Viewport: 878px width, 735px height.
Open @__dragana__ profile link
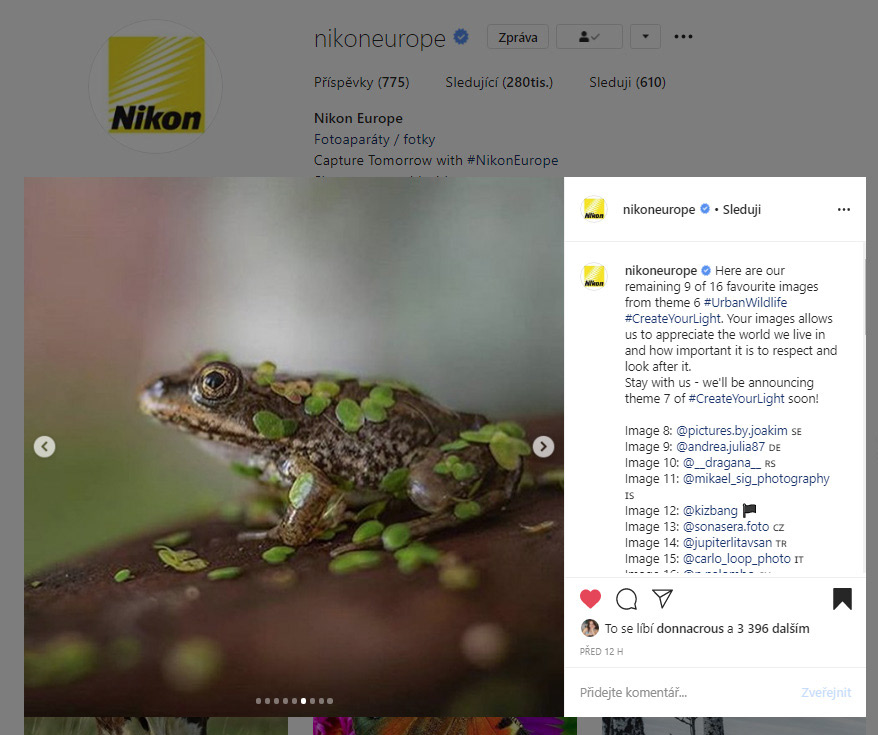pyautogui.click(x=722, y=462)
